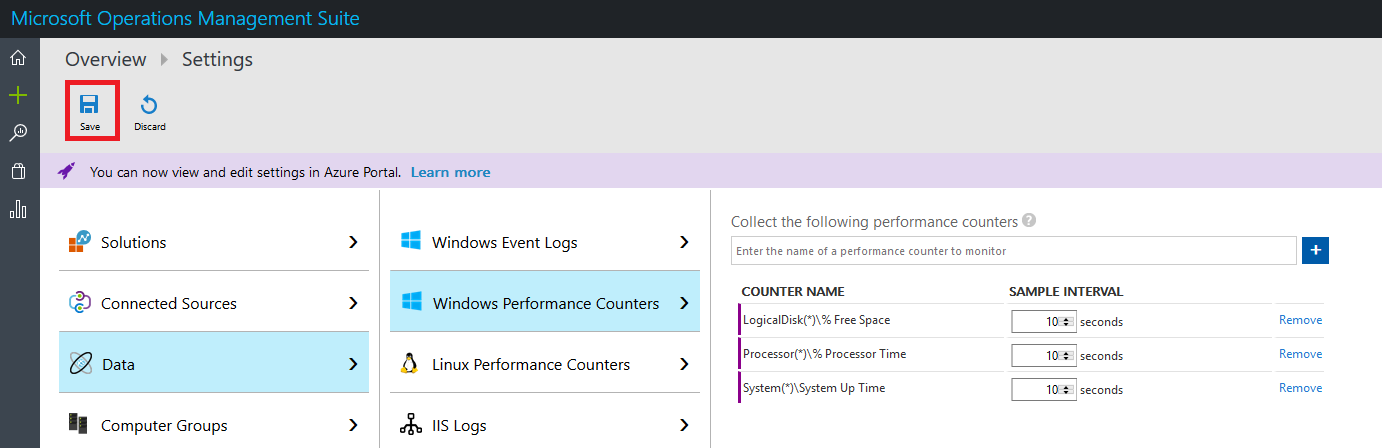This screenshot has height=448, width=1382.
Task: Focus the performance counter name input field
Action: click(1014, 251)
